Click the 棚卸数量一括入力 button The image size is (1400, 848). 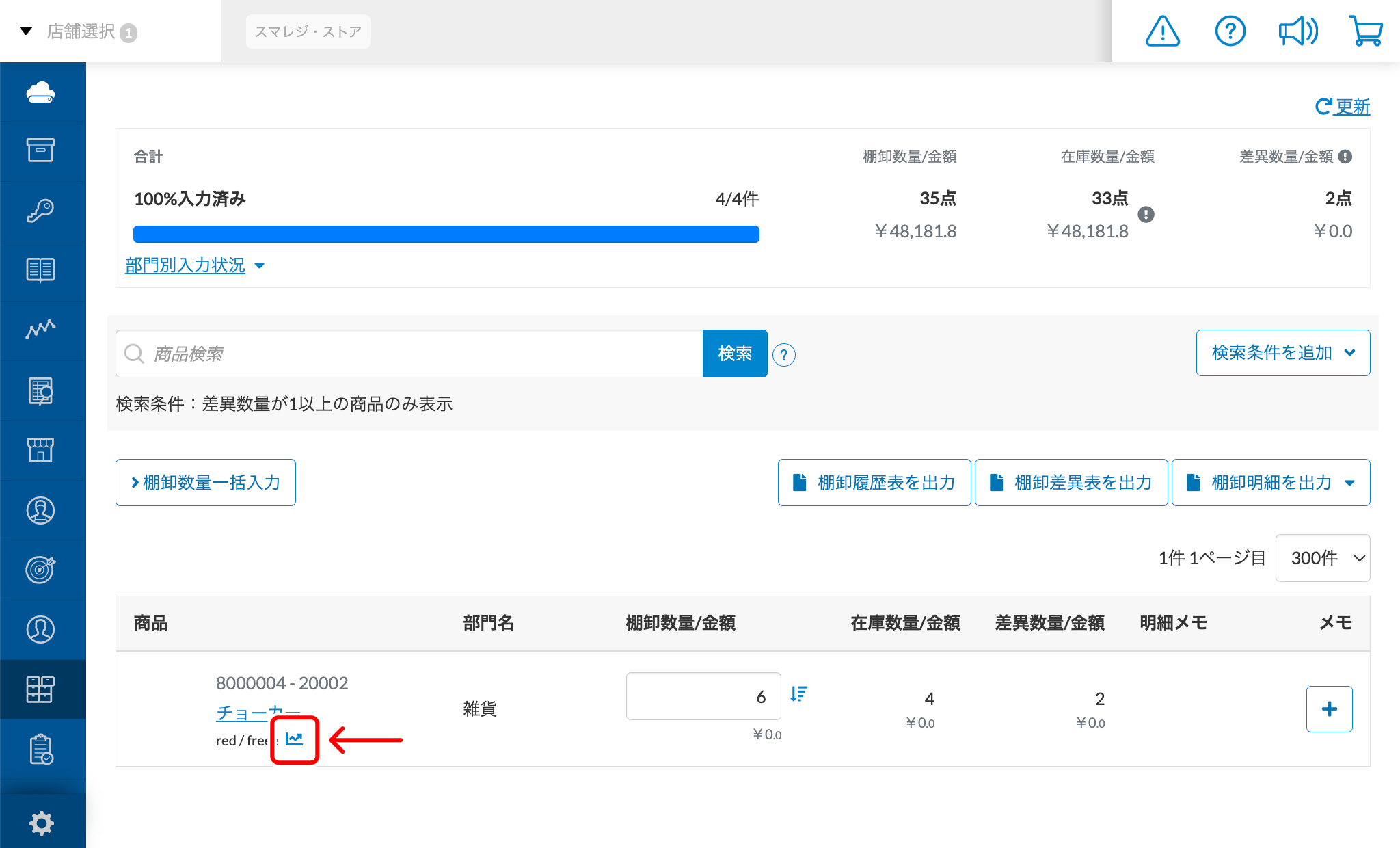tap(206, 483)
